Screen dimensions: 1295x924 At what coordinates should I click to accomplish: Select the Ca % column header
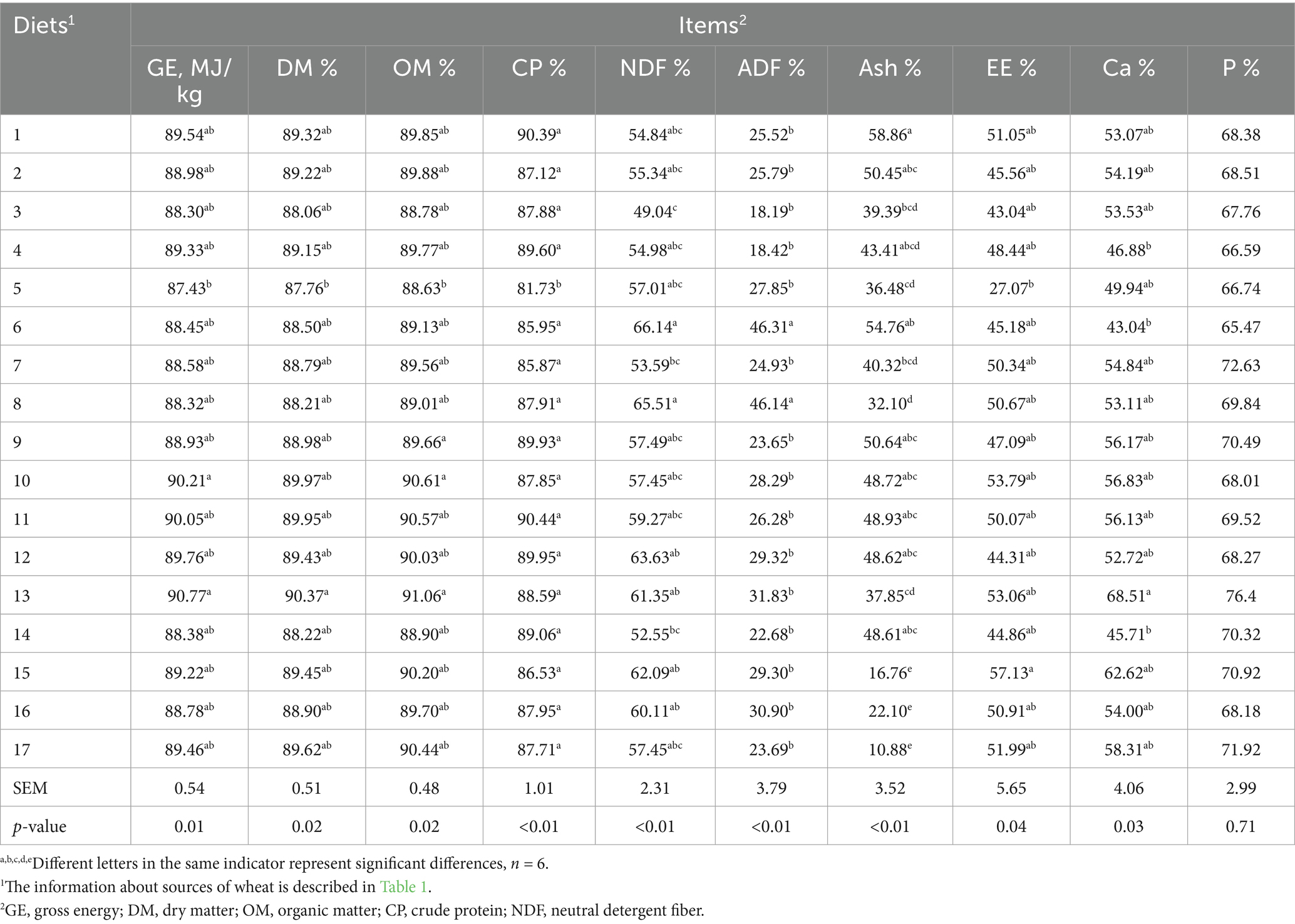coord(1128,68)
